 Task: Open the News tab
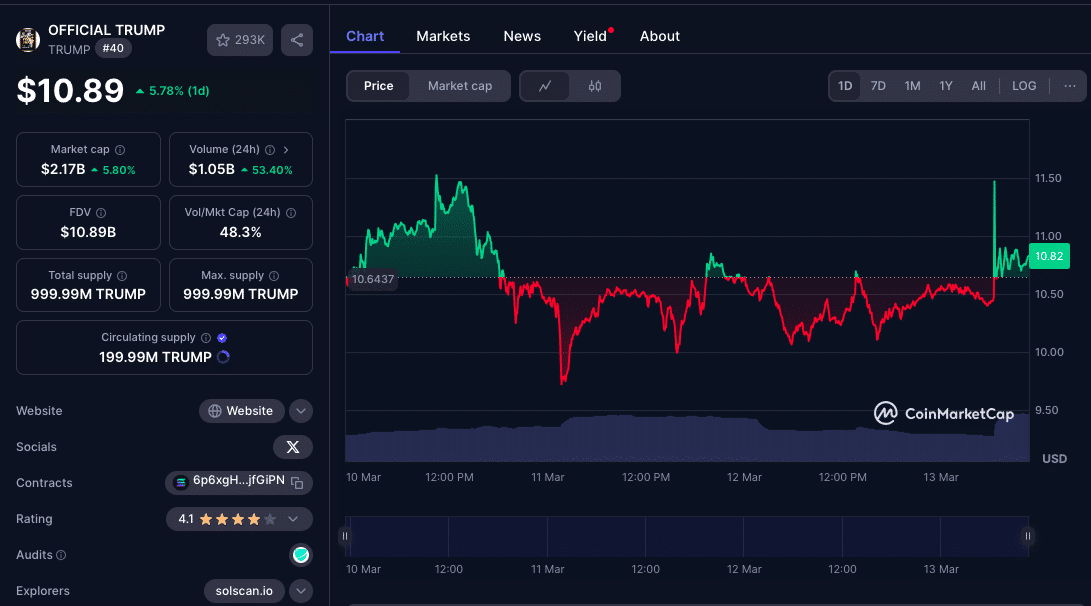522,36
